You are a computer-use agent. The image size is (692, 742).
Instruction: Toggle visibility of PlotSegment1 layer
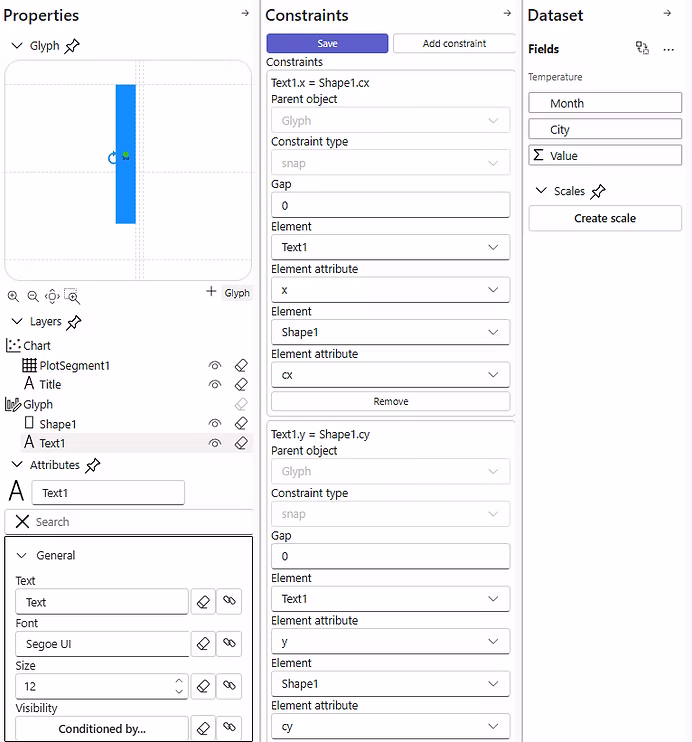(215, 365)
